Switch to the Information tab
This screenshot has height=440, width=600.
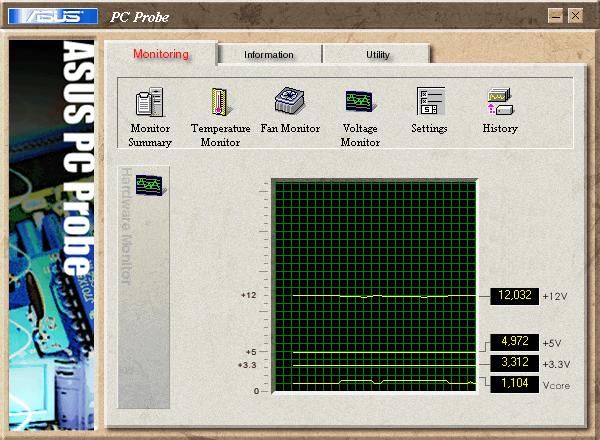tap(269, 55)
